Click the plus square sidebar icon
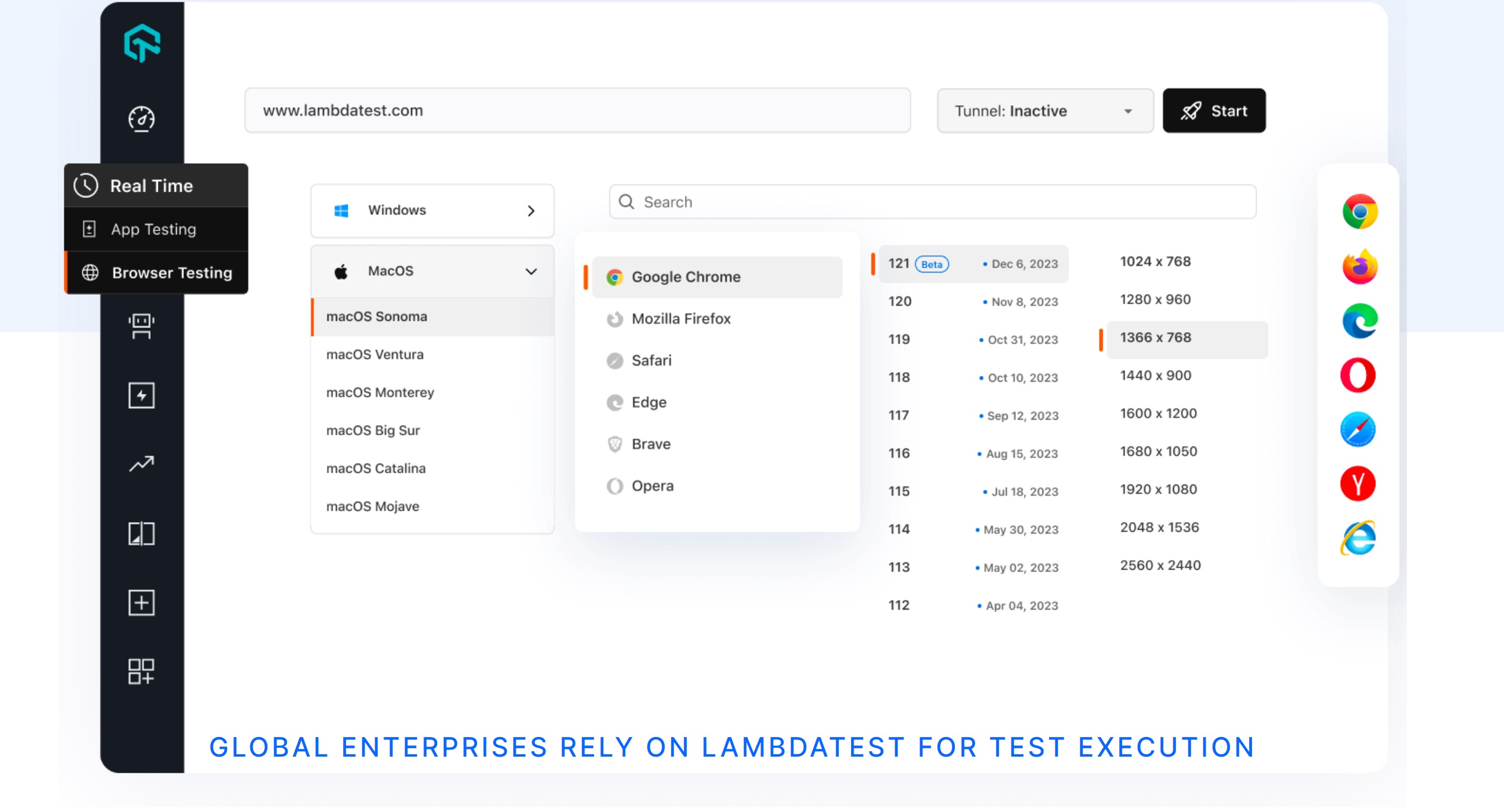Screen dimensions: 1504x812 tap(142, 602)
